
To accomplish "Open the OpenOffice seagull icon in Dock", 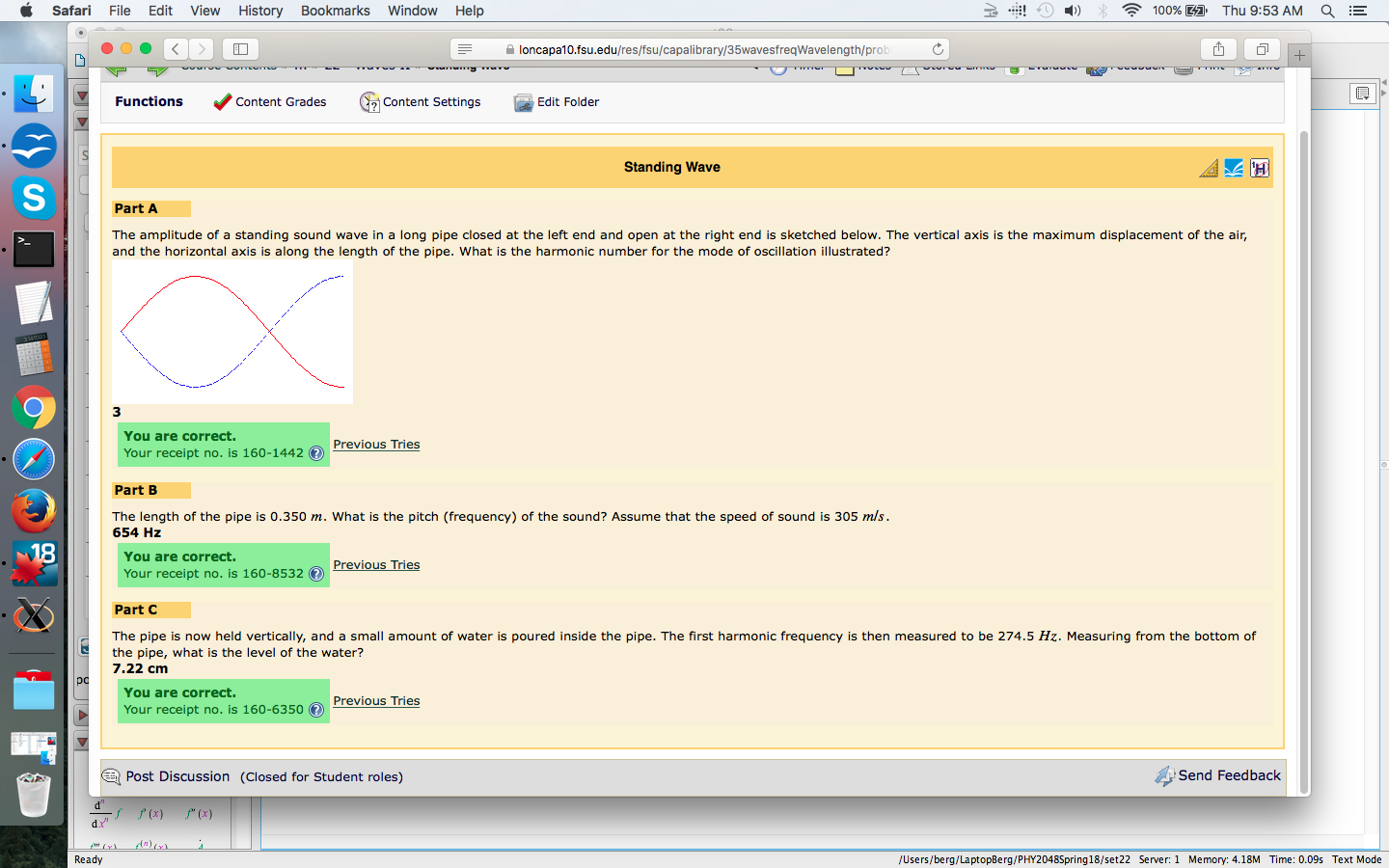I will (34, 146).
